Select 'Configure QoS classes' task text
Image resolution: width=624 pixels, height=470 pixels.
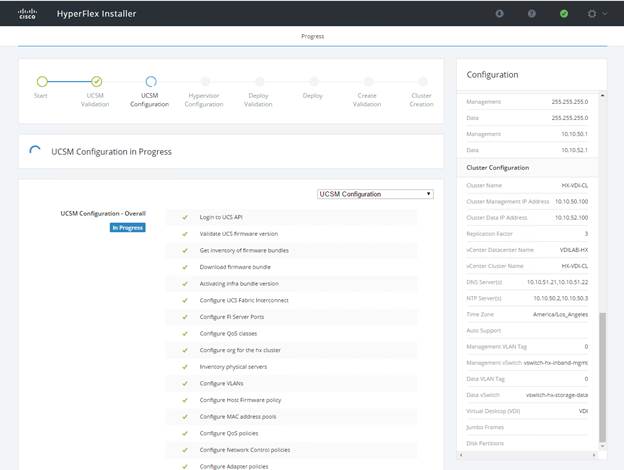[x=228, y=333]
